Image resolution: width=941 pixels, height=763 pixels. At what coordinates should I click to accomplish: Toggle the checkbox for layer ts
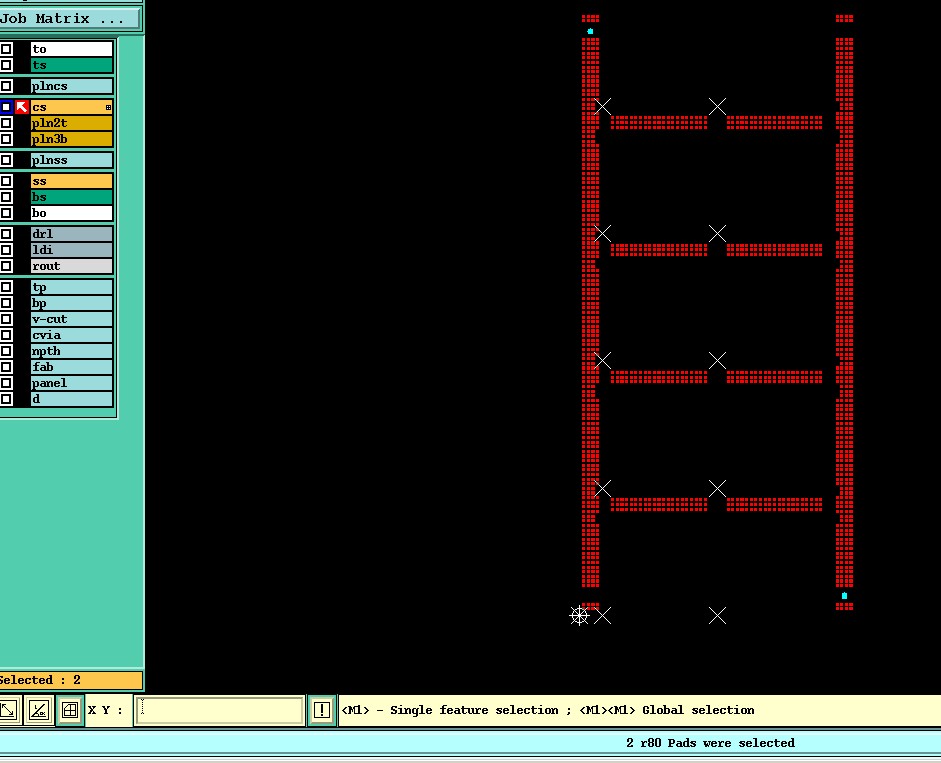click(6, 65)
